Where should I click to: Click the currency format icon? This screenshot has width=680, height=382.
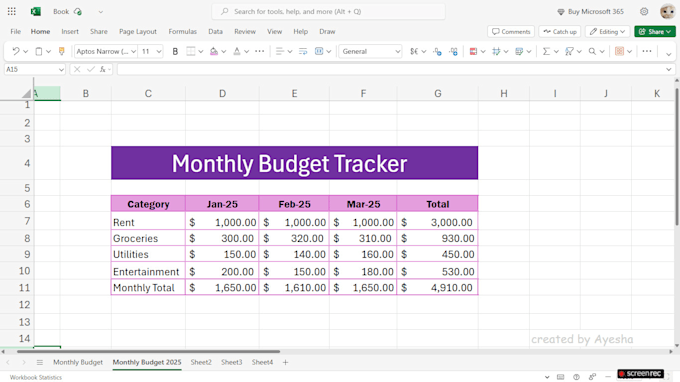[x=414, y=51]
